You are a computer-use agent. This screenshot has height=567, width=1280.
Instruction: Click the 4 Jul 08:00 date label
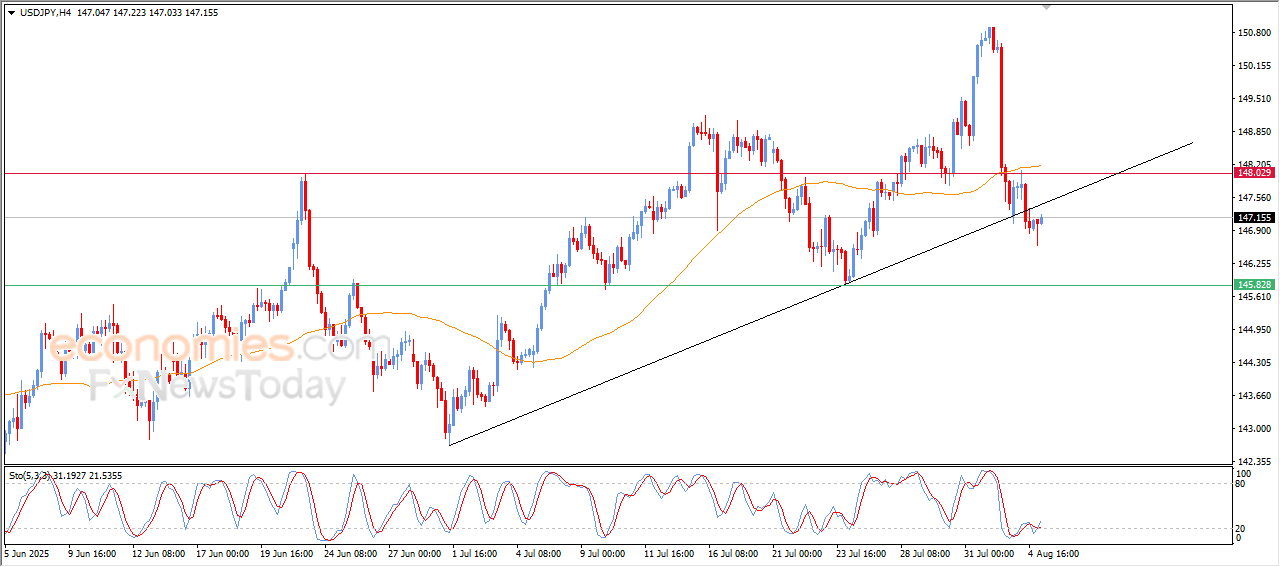click(x=540, y=553)
